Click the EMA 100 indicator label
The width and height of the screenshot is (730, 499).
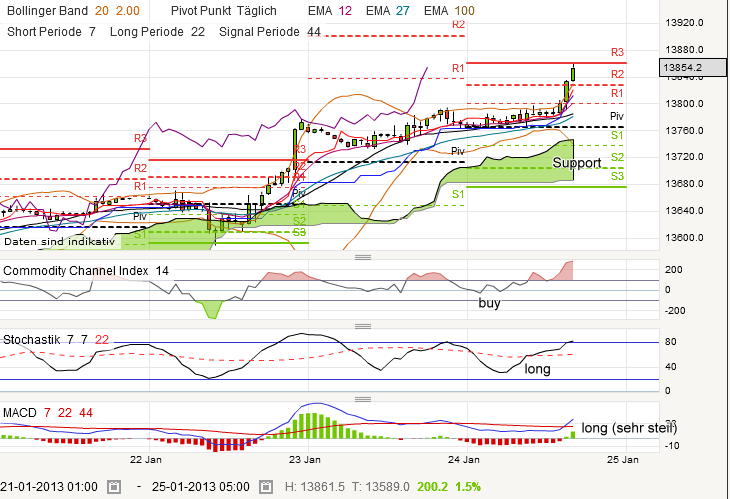click(x=449, y=11)
